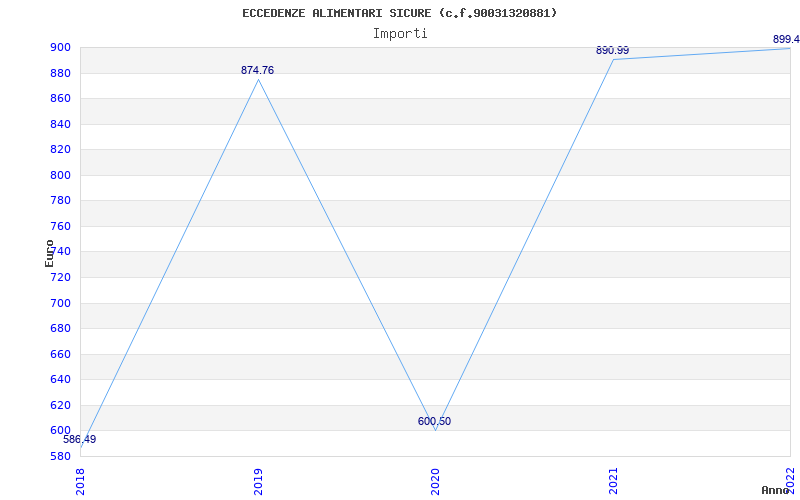
Task: Click the 800 y-axis value
Action: 59,175
